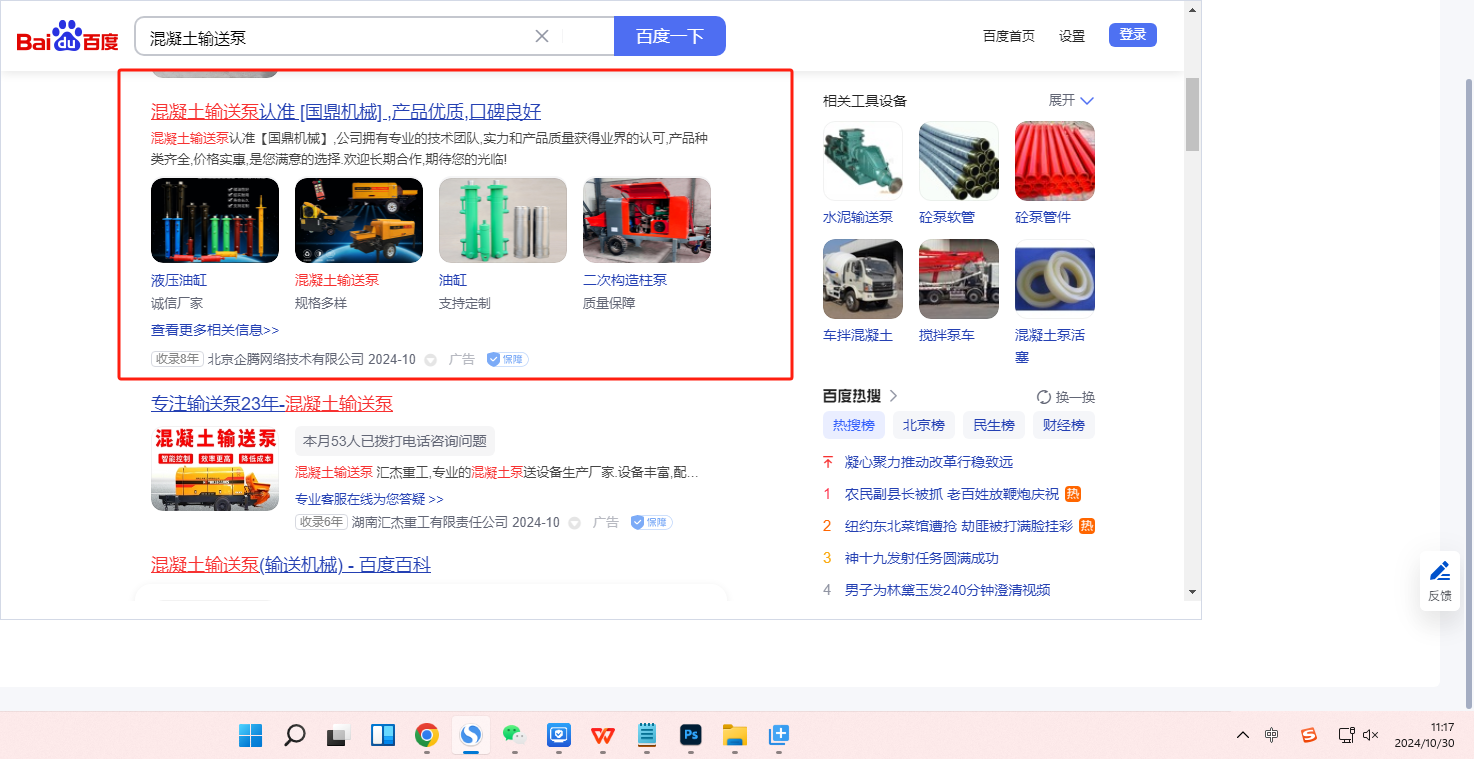Switch to Sogou browser on taskbar
The height and width of the screenshot is (759, 1474).
point(471,736)
